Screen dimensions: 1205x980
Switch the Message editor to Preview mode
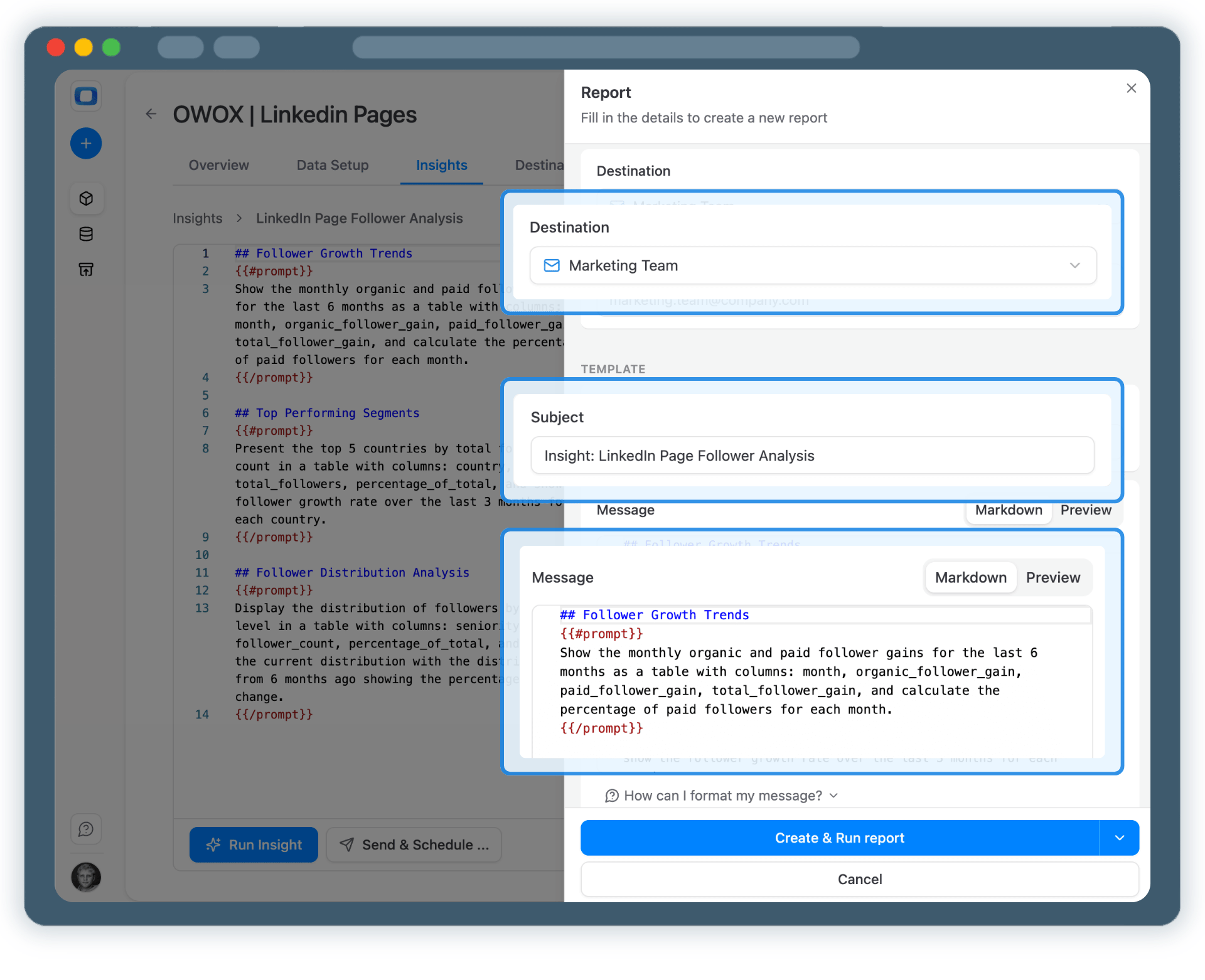click(1053, 577)
